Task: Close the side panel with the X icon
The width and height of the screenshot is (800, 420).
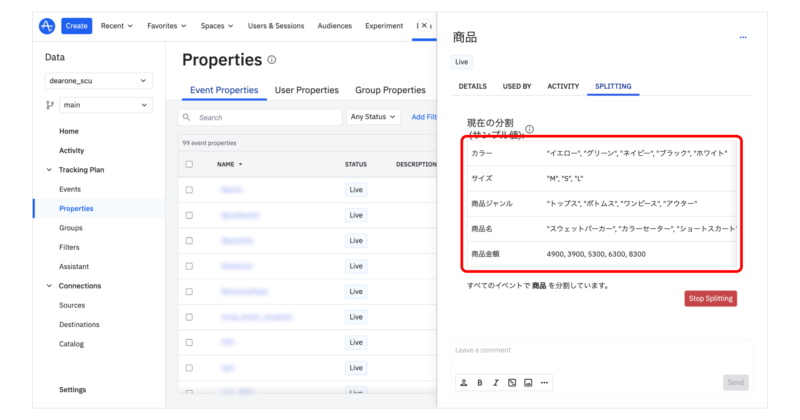Action: [426, 26]
